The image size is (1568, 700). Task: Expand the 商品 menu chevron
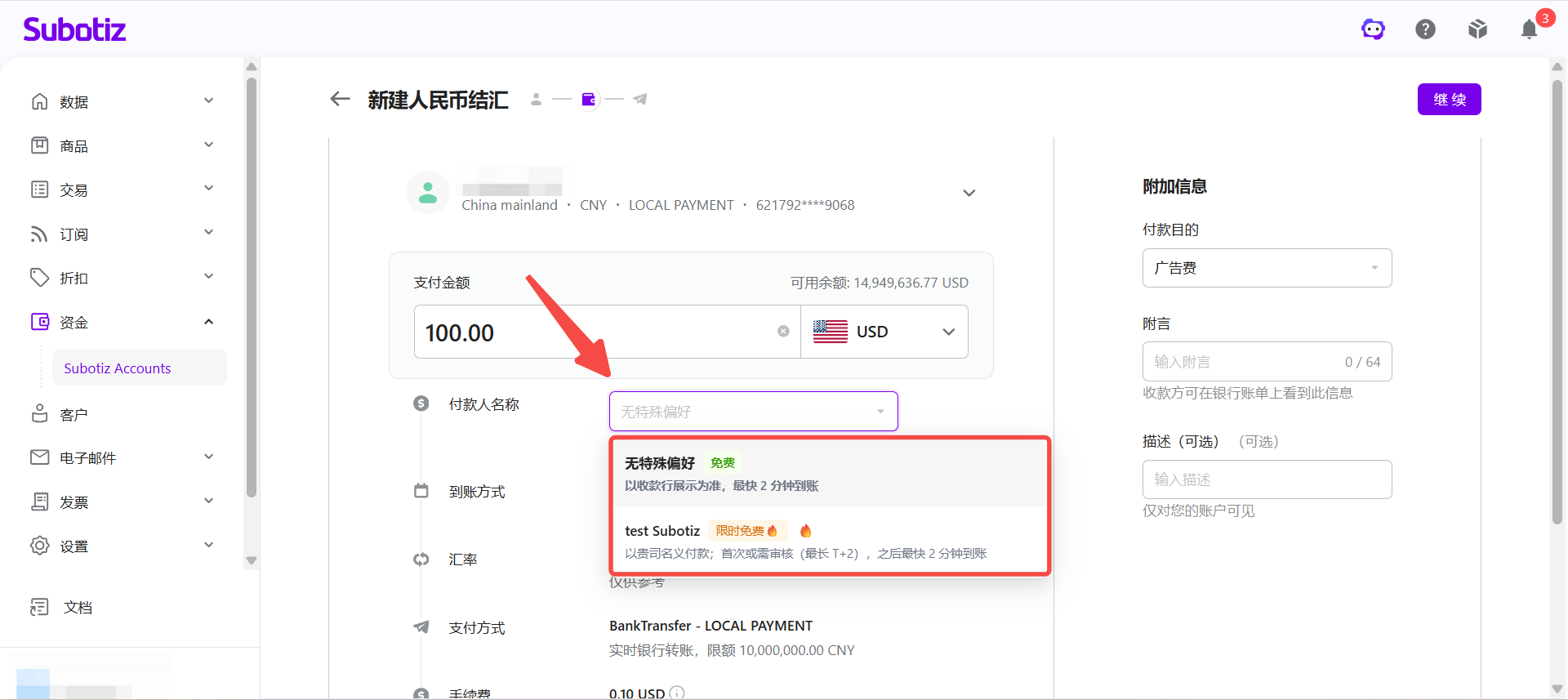209,145
